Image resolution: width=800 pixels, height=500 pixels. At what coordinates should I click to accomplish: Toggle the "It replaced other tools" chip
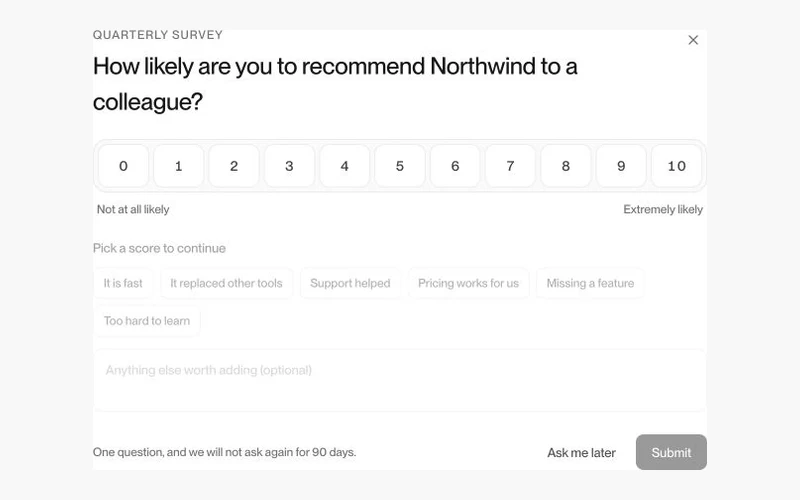click(x=227, y=283)
